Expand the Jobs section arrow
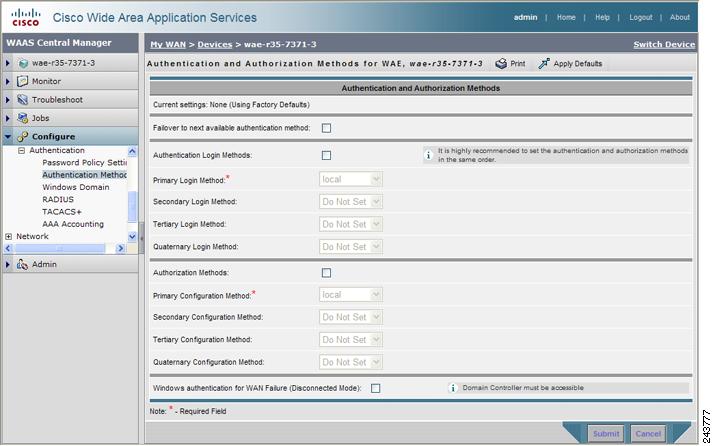Image resolution: width=712 pixels, height=446 pixels. pos(7,118)
